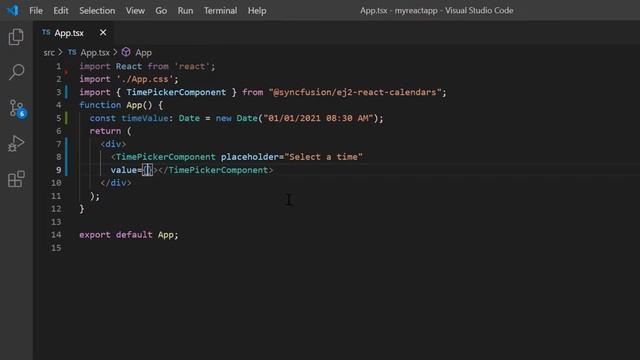Click the closing </div> tag
The height and width of the screenshot is (360, 640).
pyautogui.click(x=116, y=183)
